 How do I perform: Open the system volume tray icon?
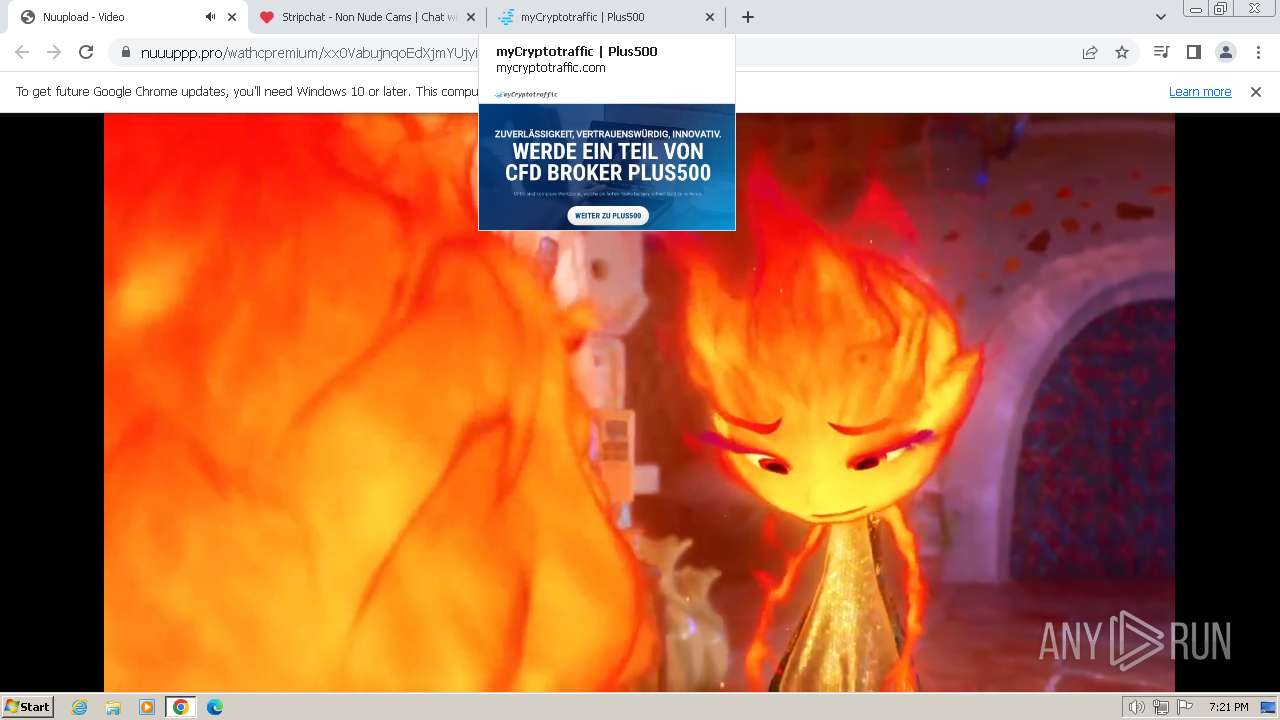coord(1137,707)
